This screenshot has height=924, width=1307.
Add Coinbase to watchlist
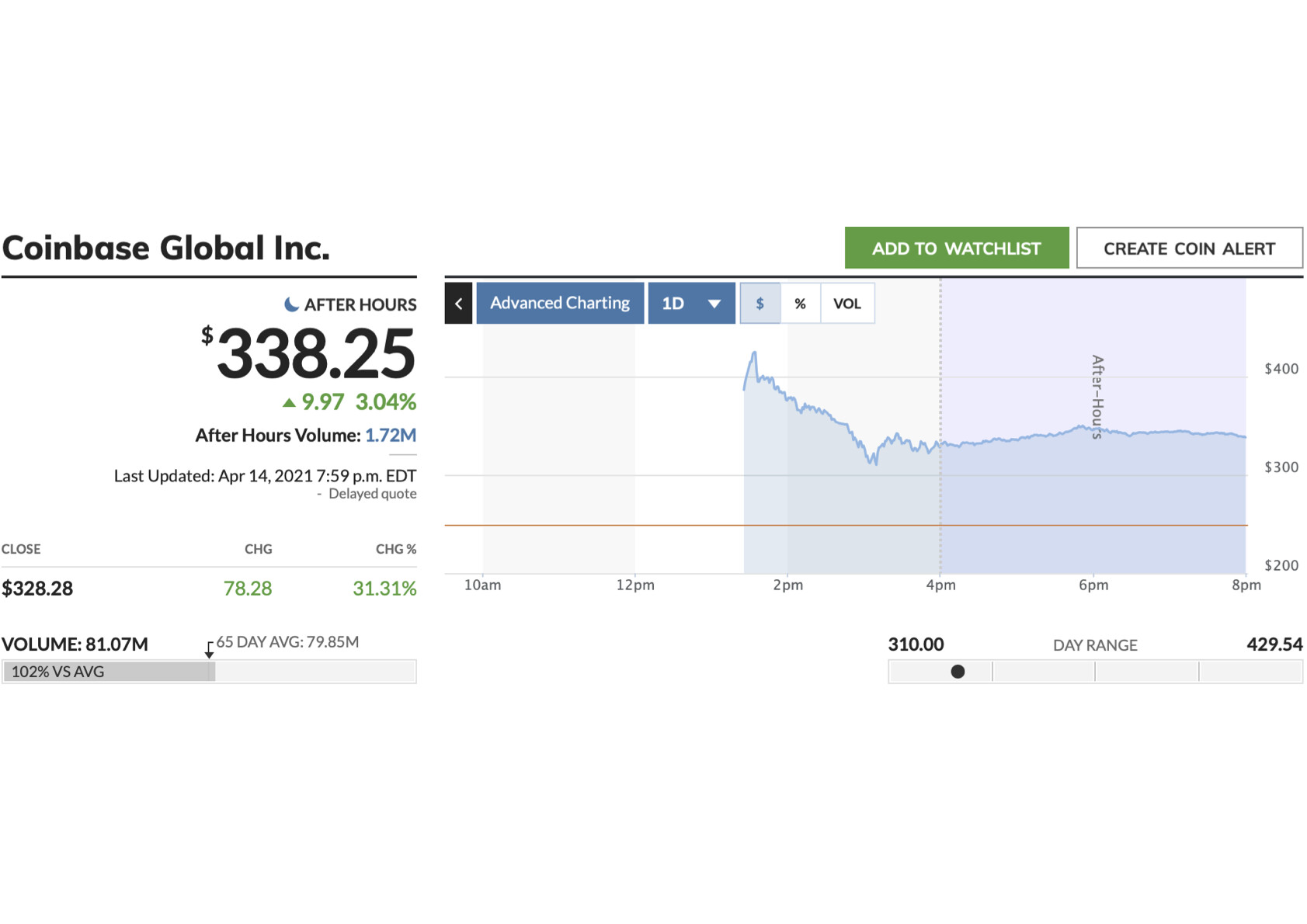click(x=957, y=248)
